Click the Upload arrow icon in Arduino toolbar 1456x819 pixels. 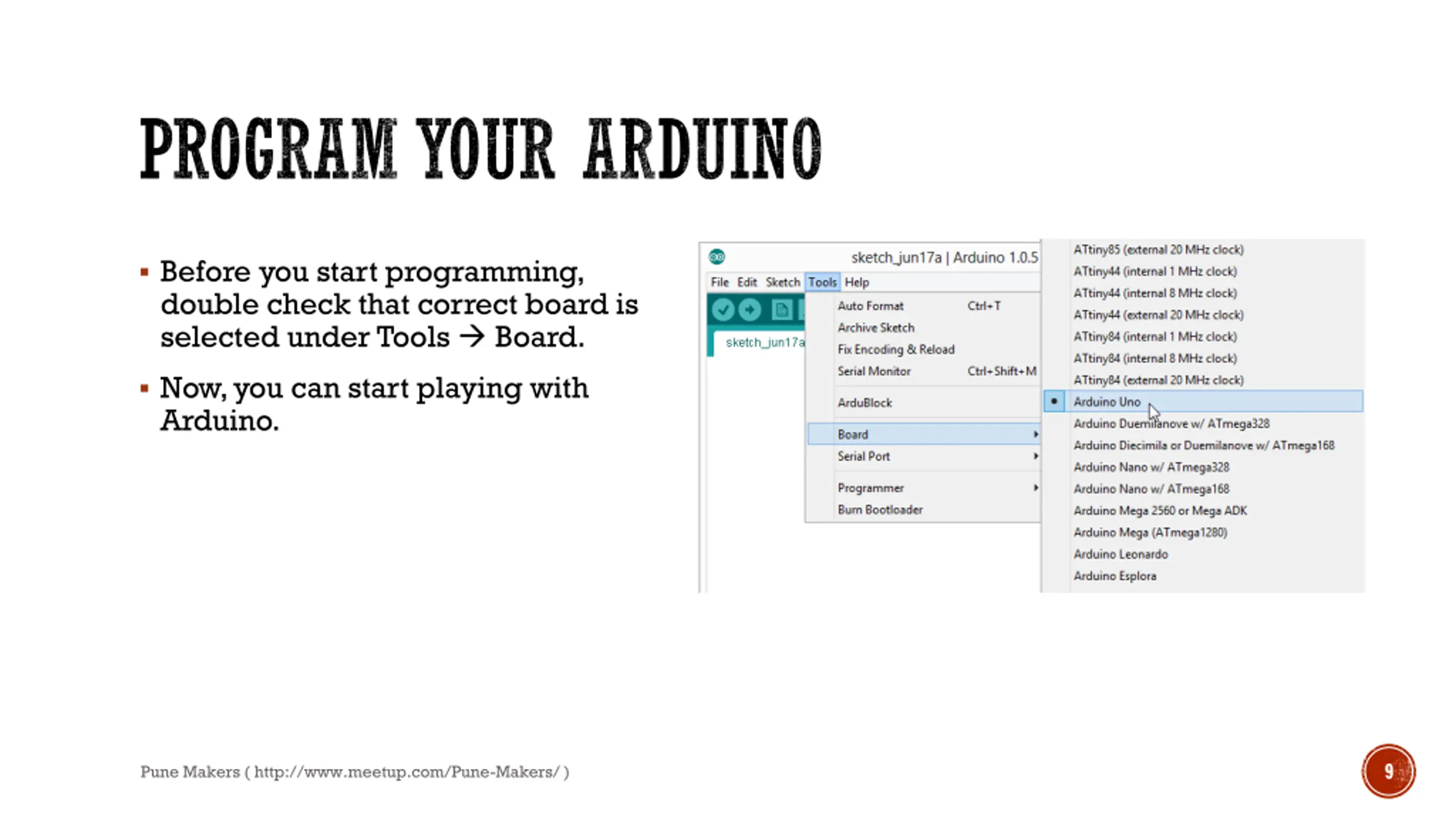click(x=750, y=310)
